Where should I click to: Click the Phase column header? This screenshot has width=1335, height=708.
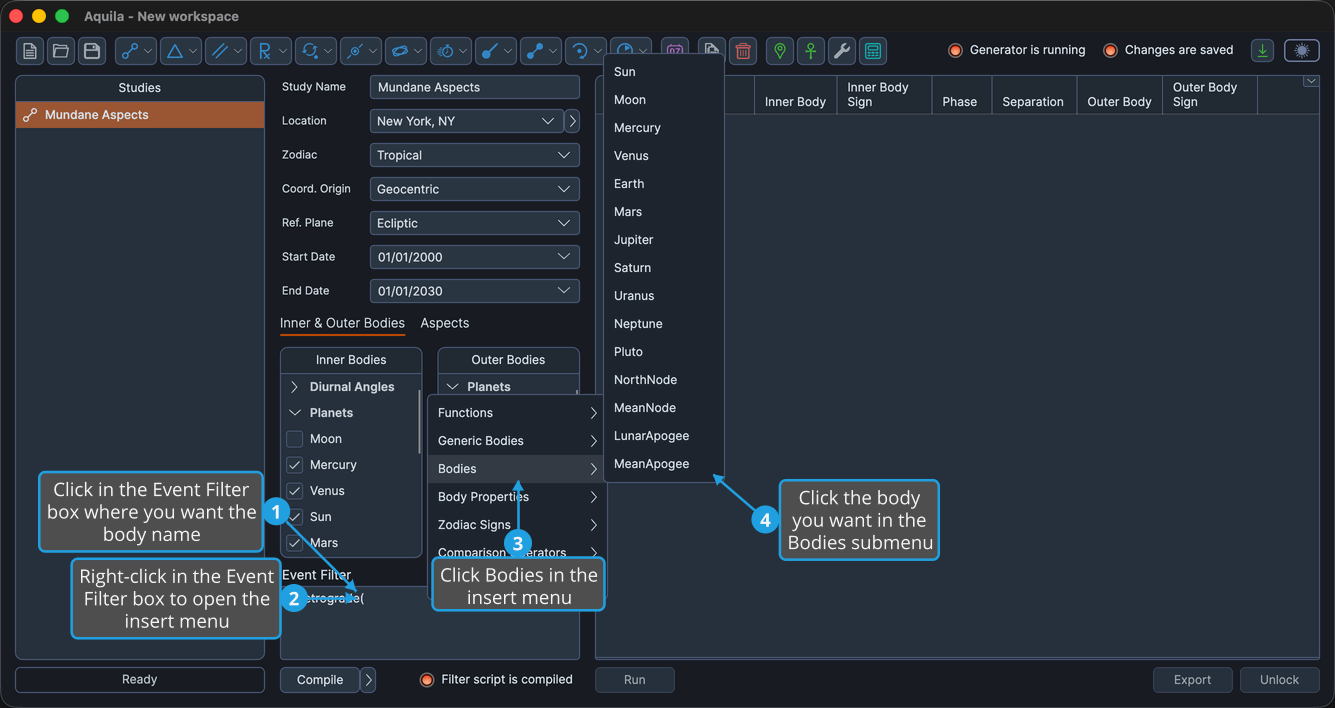[960, 95]
